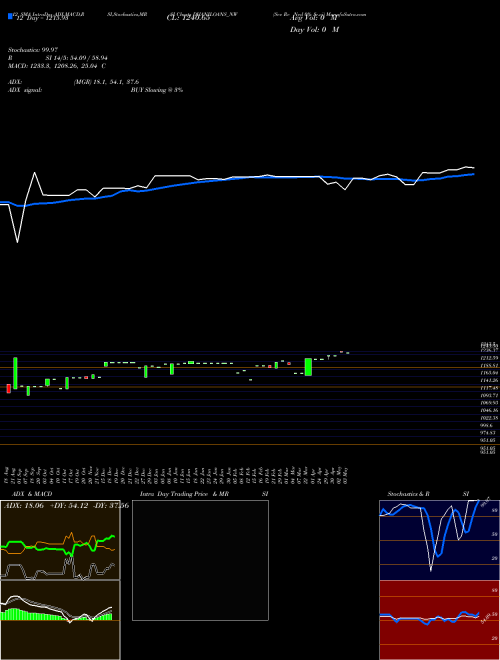Click the 'ADX: 18.06' value in ADX panel
The height and width of the screenshot is (660, 500).
click(x=24, y=506)
